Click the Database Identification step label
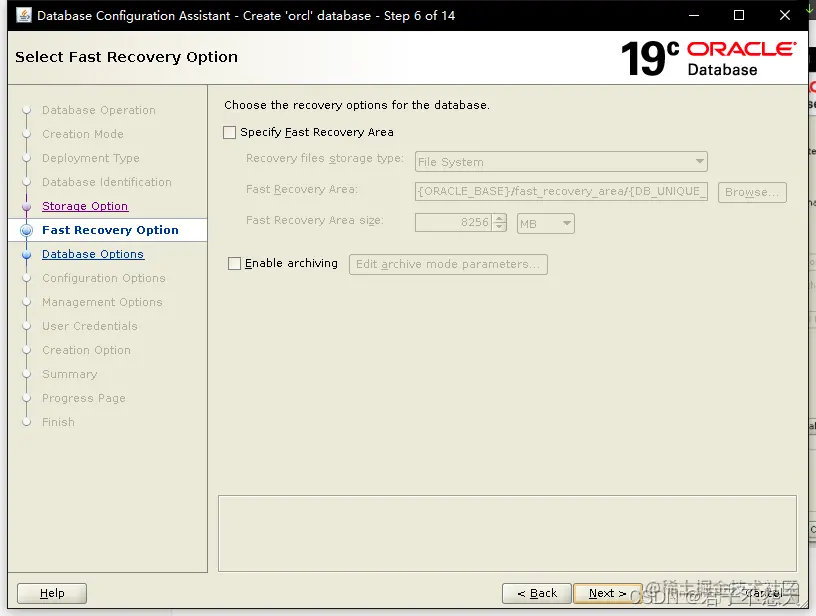The image size is (816, 616). (107, 182)
